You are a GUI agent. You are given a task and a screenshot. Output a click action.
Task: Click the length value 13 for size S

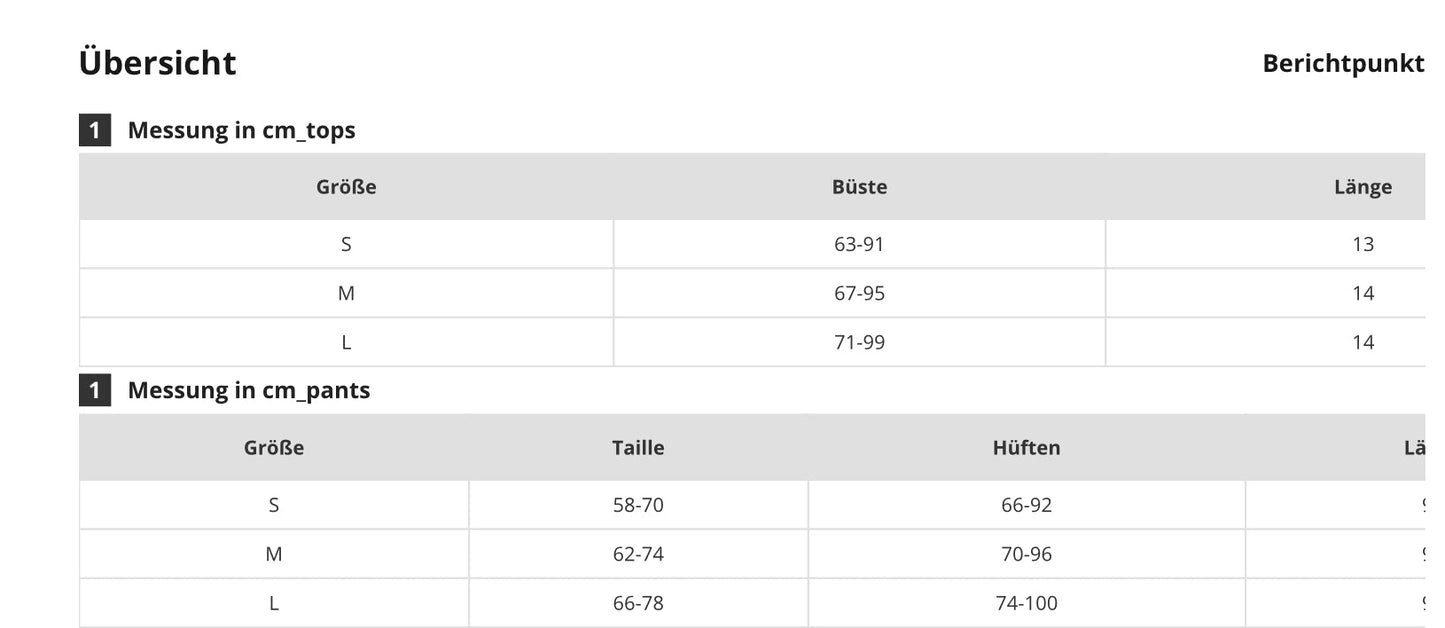[1362, 244]
